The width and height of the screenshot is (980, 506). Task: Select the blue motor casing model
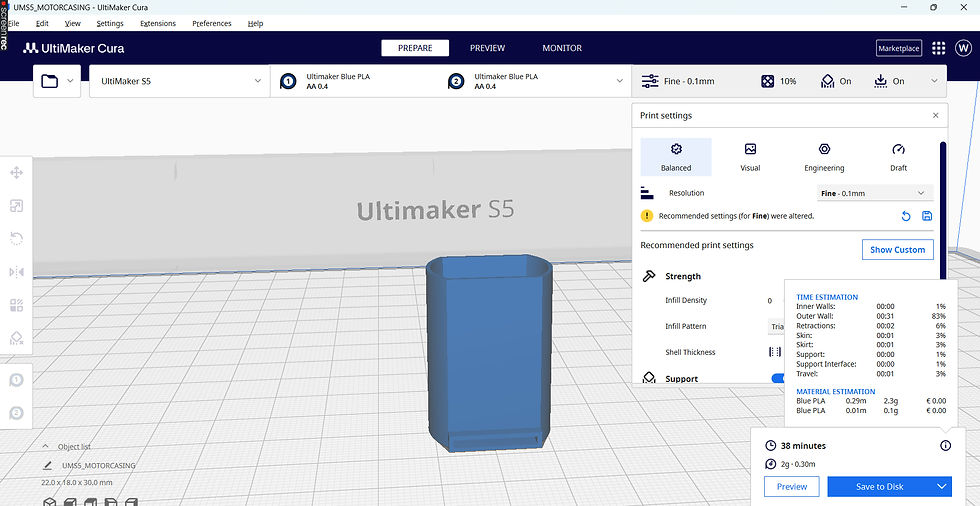[489, 353]
